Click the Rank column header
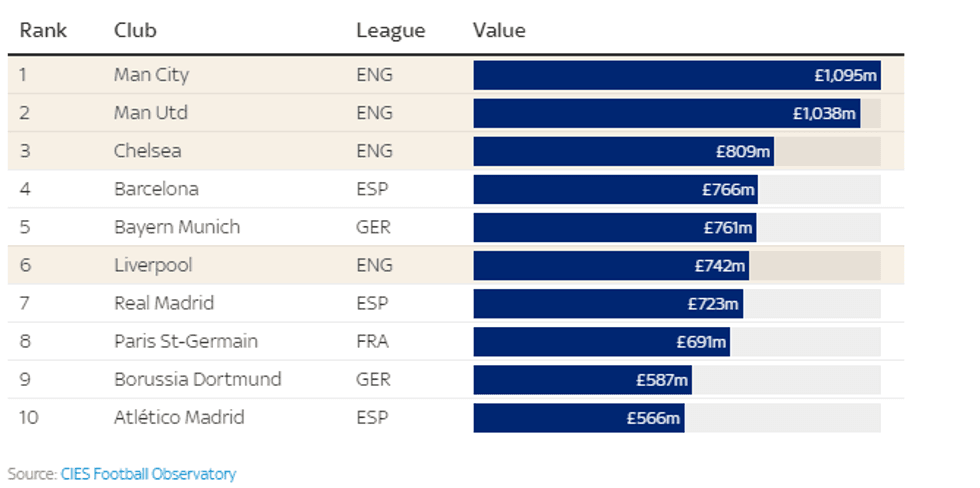This screenshot has width=980, height=488. click(43, 30)
